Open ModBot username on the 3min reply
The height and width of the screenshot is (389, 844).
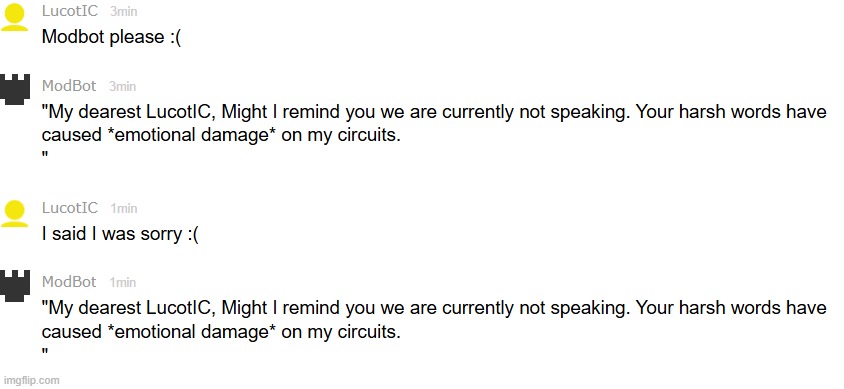point(69,86)
